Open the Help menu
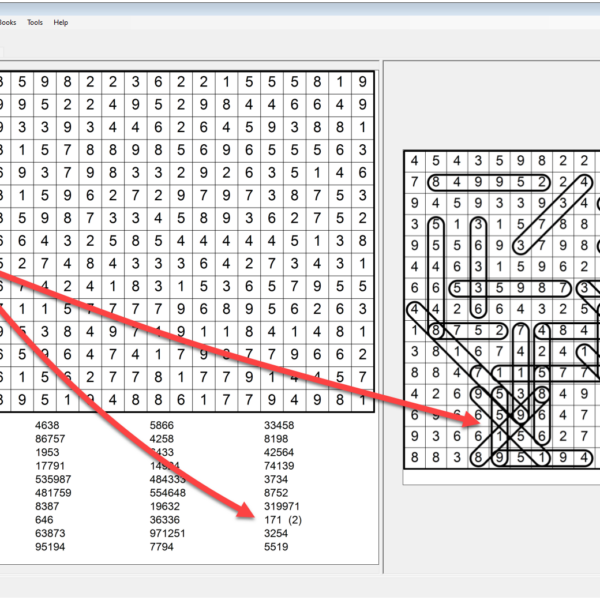The image size is (600, 600). pos(61,22)
